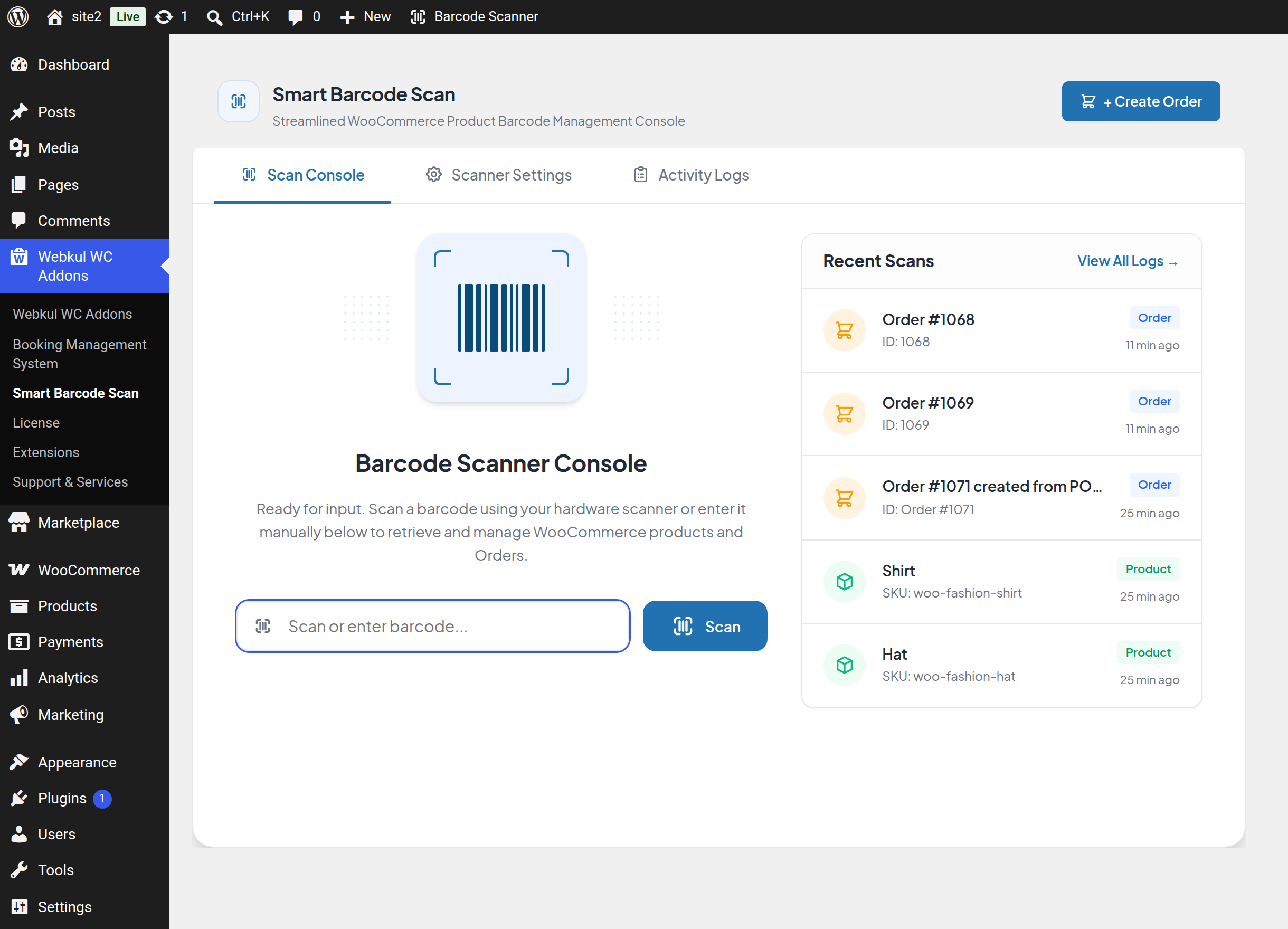
Task: Click the Product badge on Hat row
Action: pyautogui.click(x=1148, y=652)
